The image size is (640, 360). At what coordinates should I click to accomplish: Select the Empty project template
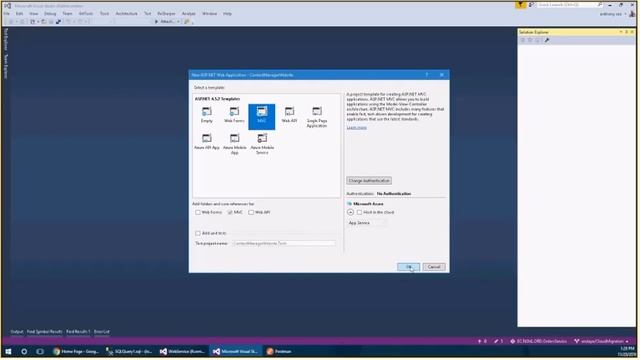click(207, 115)
